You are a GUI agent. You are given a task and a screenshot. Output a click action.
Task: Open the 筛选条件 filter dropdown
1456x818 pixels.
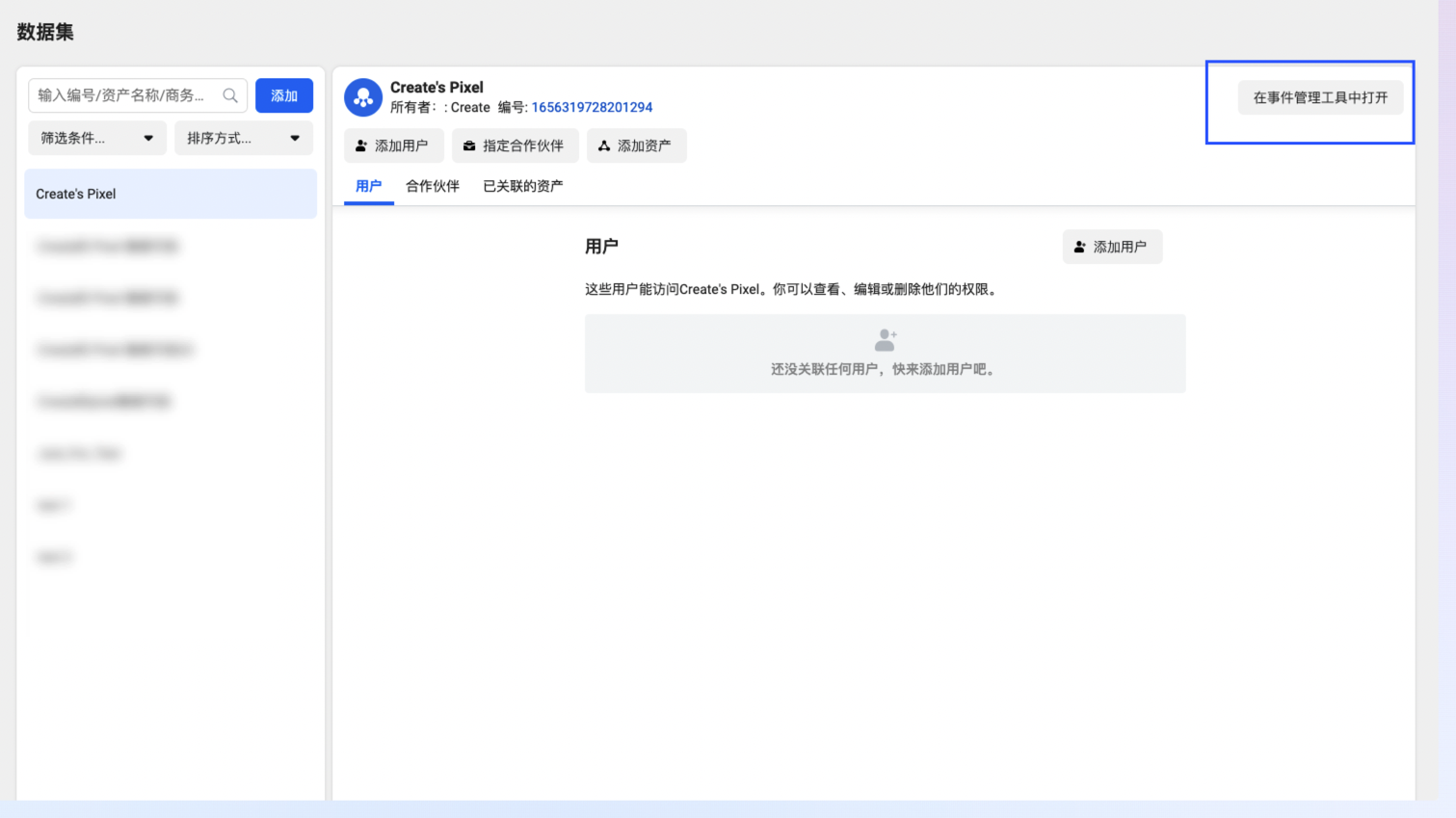pyautogui.click(x=97, y=138)
